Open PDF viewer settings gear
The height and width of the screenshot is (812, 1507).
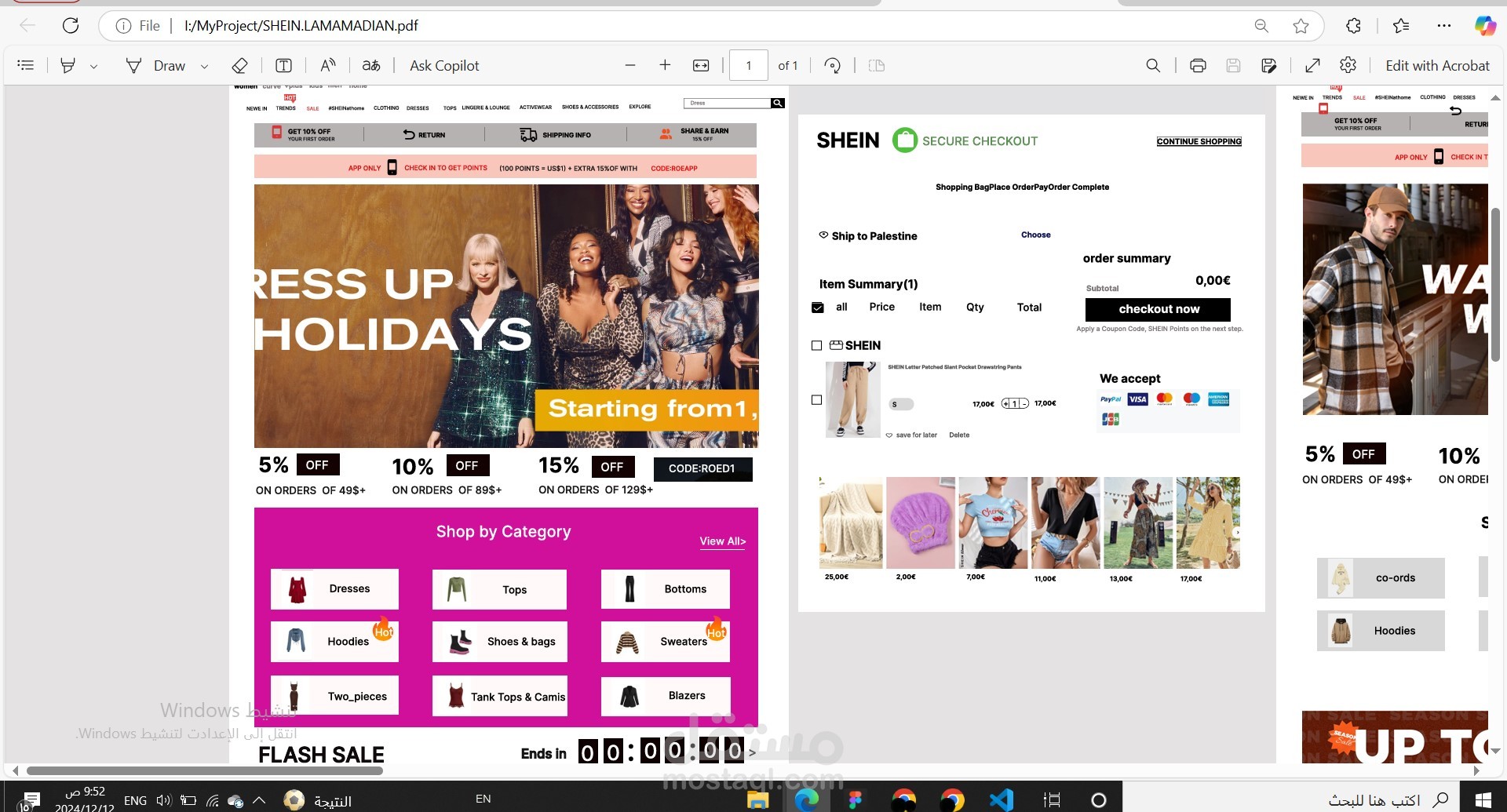[1348, 66]
